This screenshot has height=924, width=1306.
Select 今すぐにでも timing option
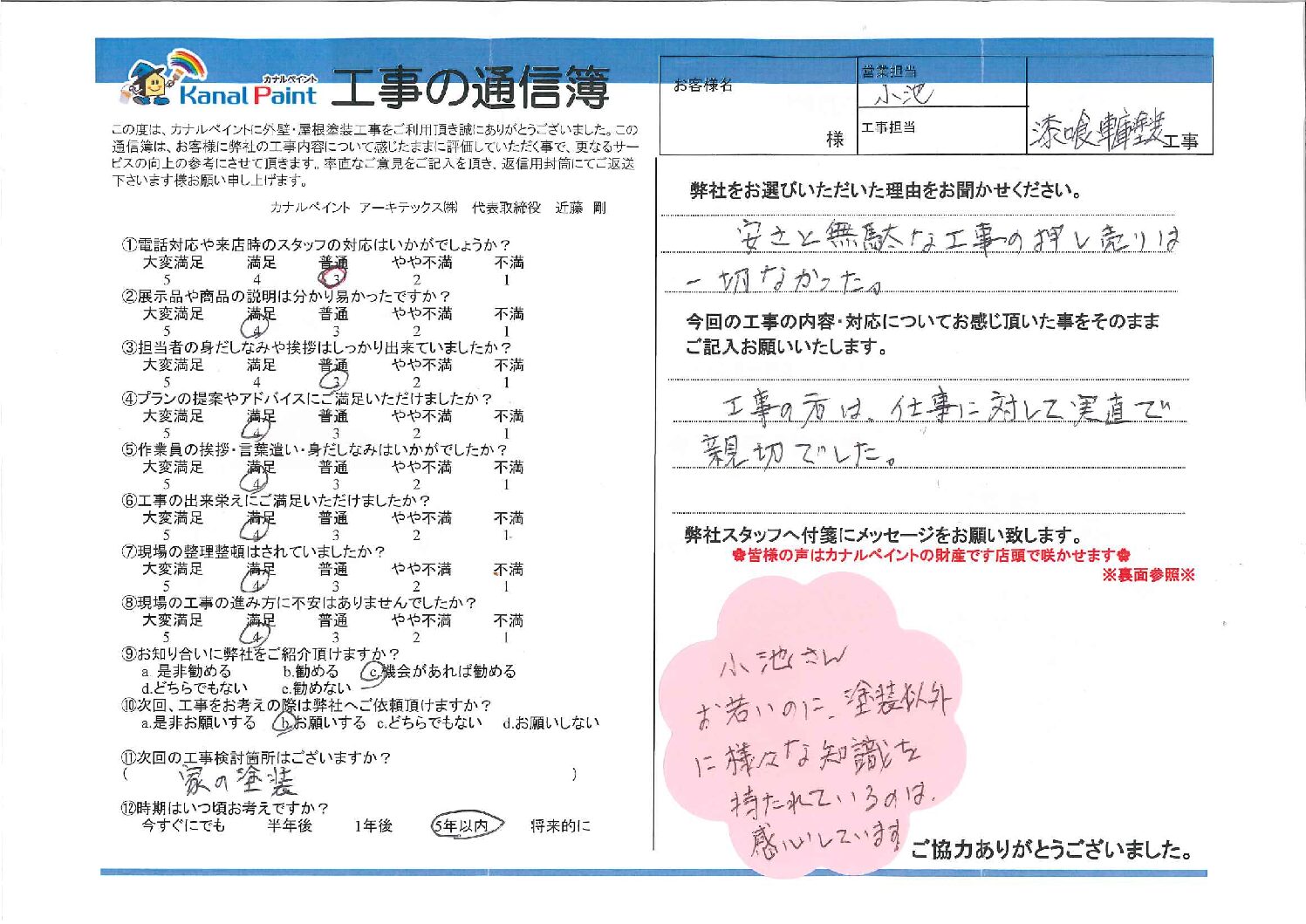click(x=183, y=825)
